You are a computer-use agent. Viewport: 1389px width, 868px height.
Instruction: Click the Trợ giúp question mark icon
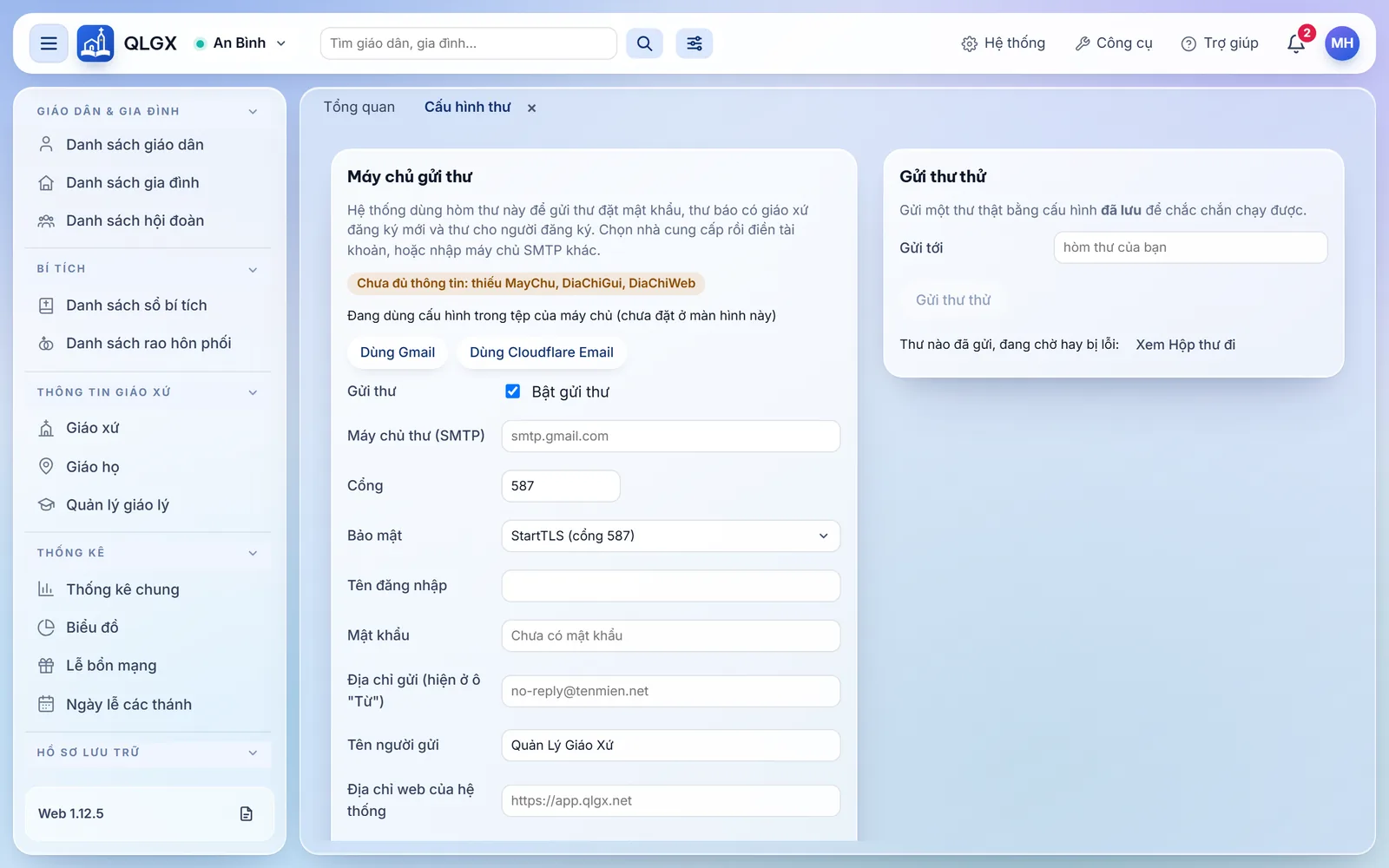(x=1188, y=43)
